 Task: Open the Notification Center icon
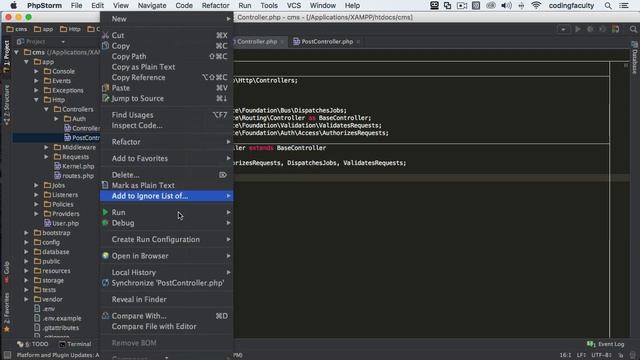click(x=624, y=6)
